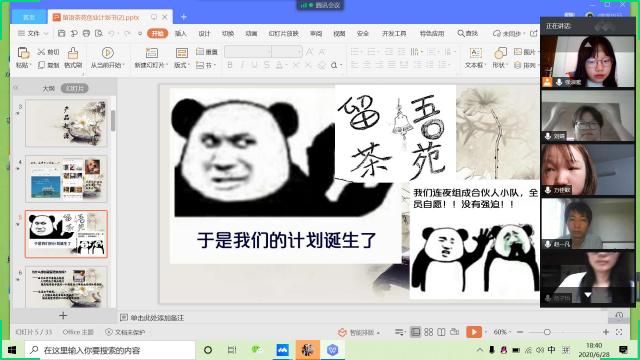The width and height of the screenshot is (640, 360).
Task: Open the Animation (动画) ribbon tab
Action: (251, 33)
